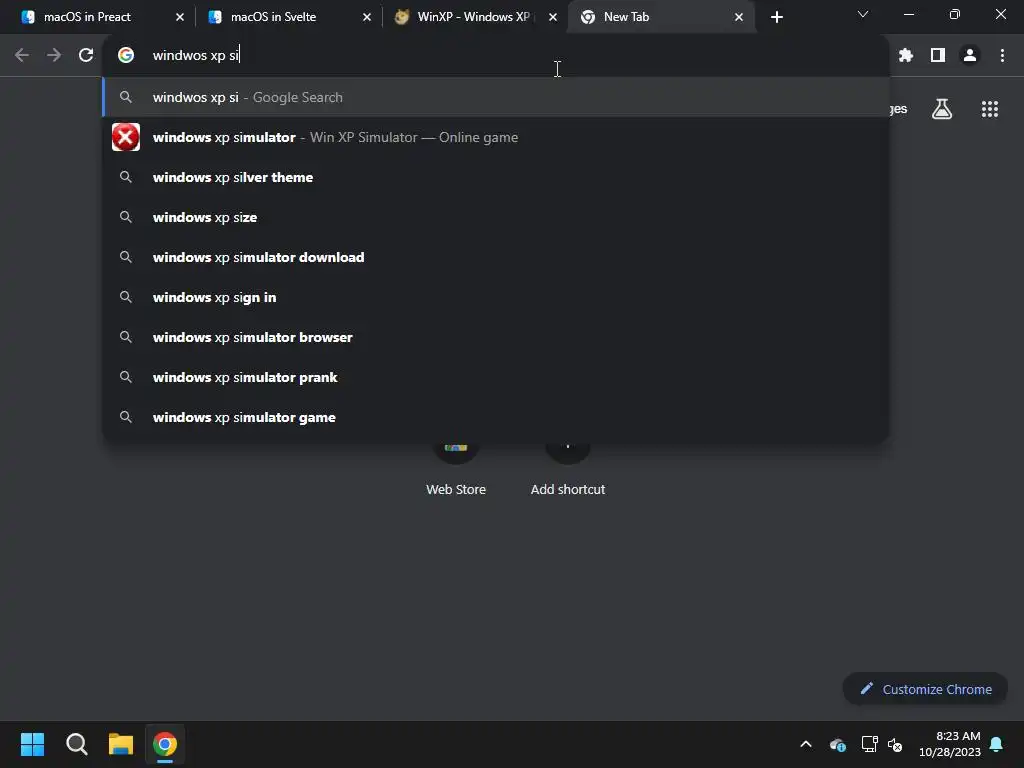Click the browser forward arrow

pyautogui.click(x=54, y=56)
